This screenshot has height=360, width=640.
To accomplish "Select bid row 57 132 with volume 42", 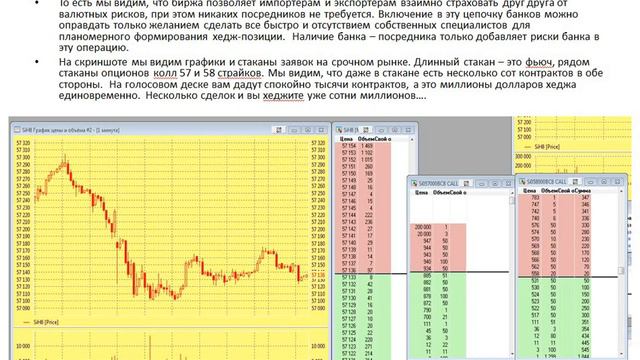I will (x=363, y=284).
